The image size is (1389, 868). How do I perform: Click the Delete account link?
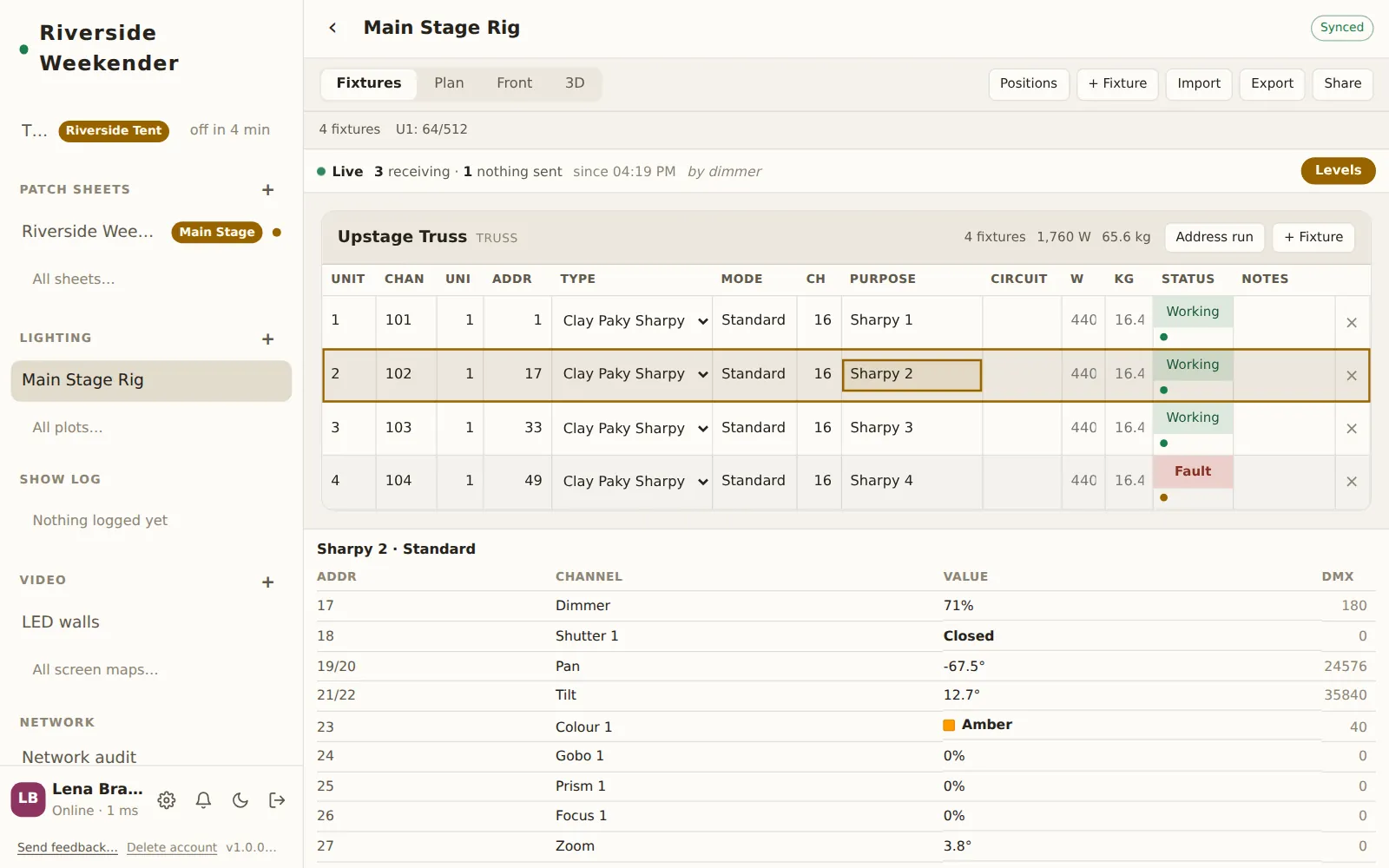pyautogui.click(x=172, y=848)
